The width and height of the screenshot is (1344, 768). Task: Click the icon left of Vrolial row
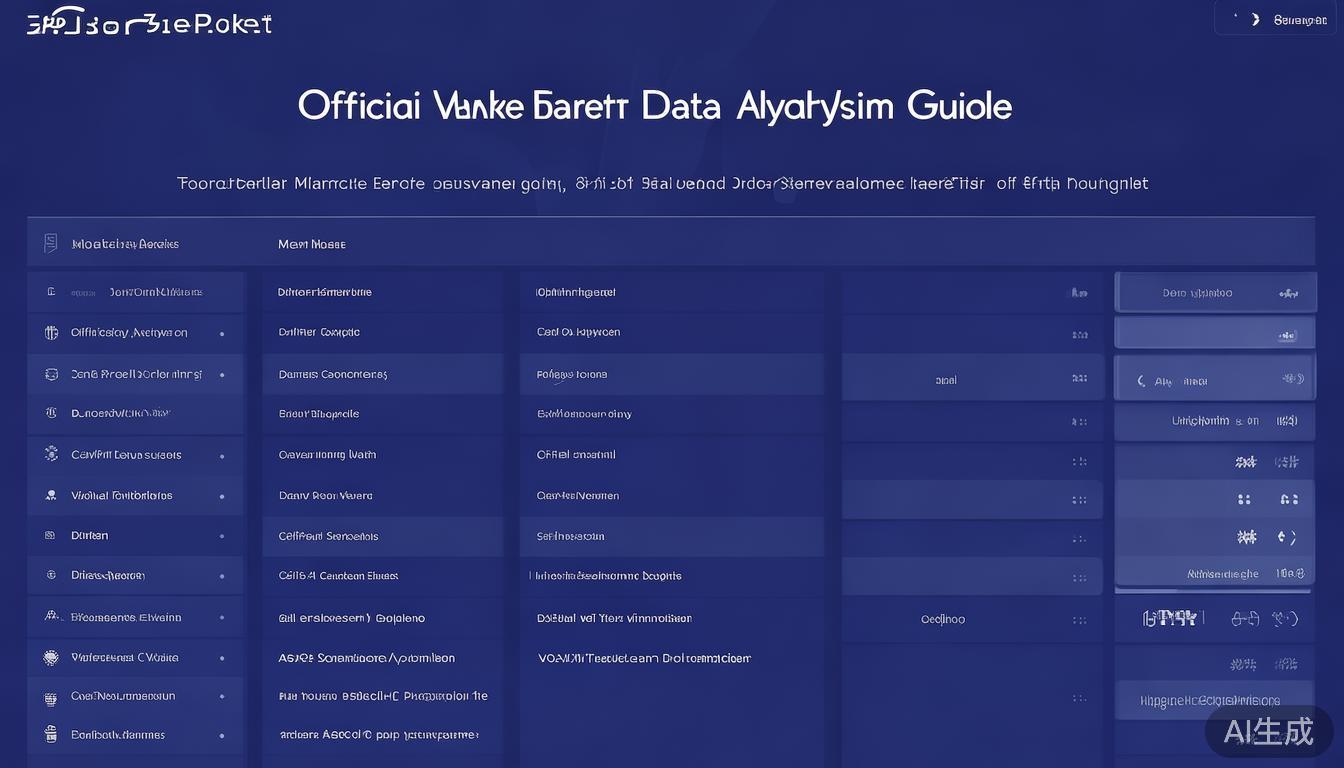[50, 495]
